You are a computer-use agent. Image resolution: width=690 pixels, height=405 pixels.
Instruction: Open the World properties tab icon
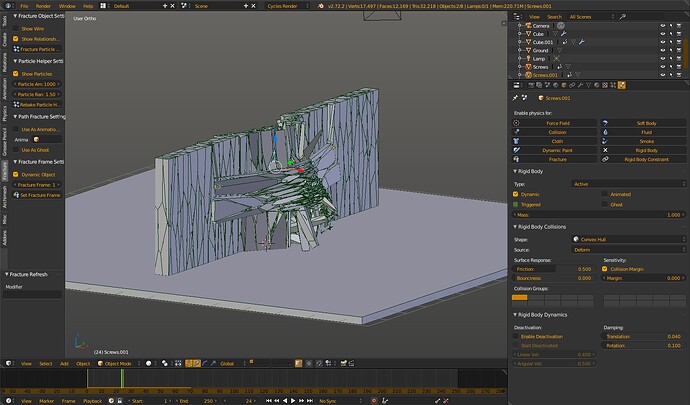(x=556, y=85)
